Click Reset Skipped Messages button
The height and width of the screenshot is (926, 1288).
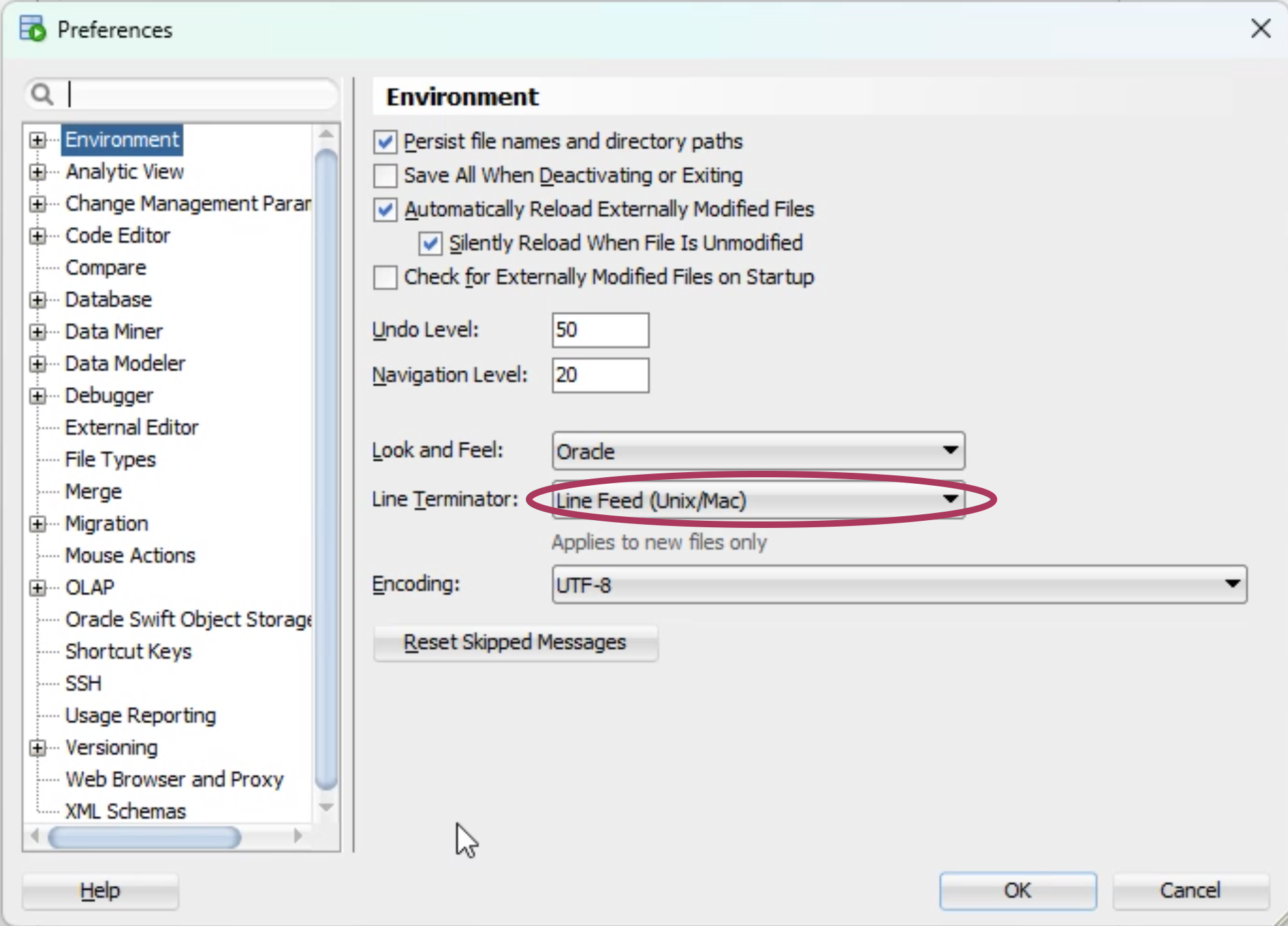click(515, 642)
